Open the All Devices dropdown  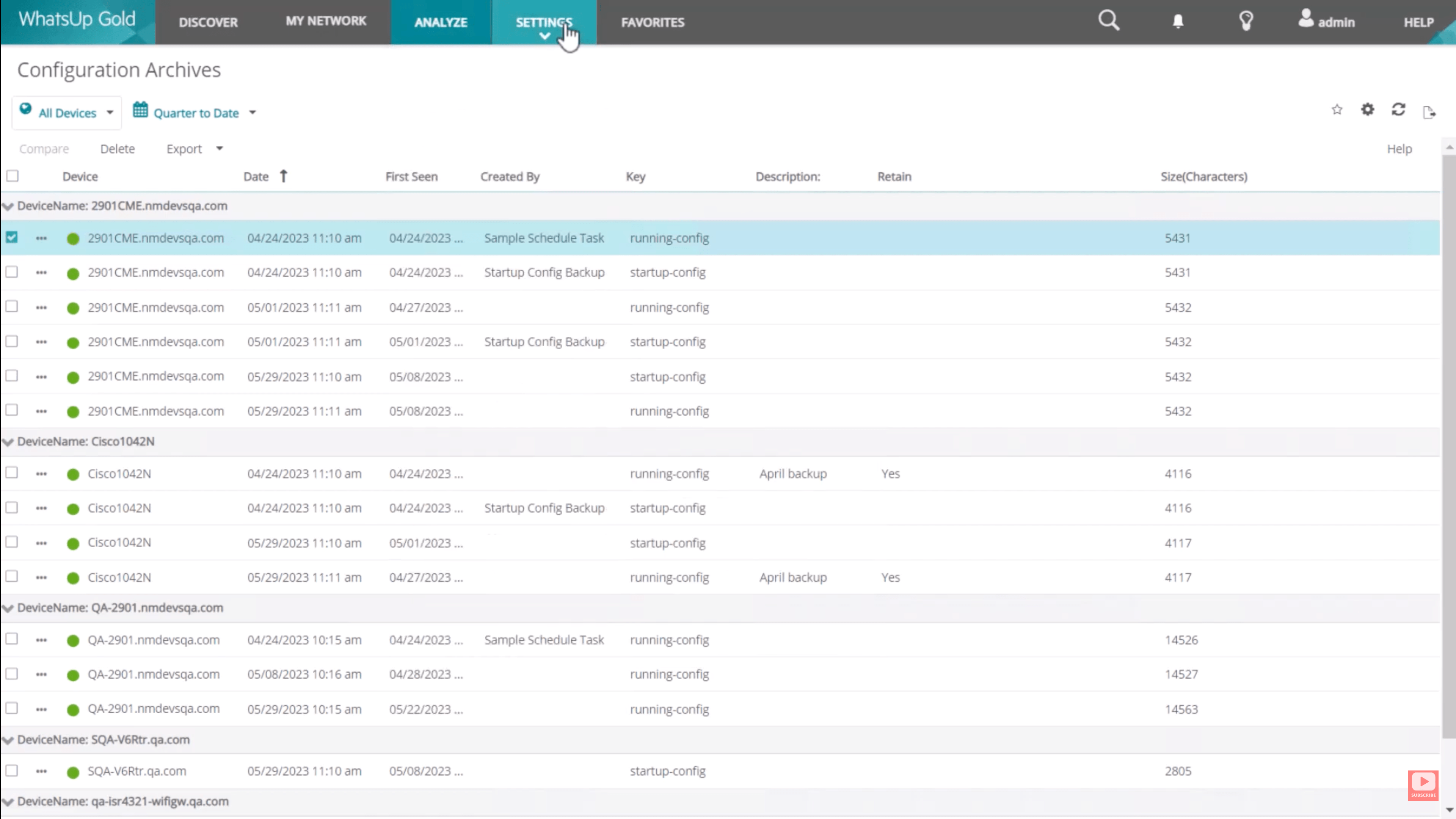(x=67, y=113)
